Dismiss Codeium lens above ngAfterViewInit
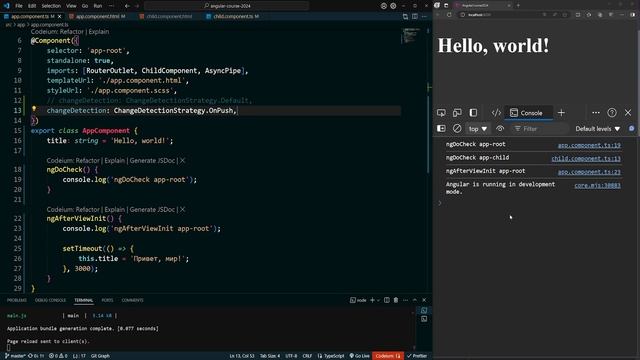Image resolution: width=640 pixels, height=360 pixels. pyautogui.click(x=182, y=209)
